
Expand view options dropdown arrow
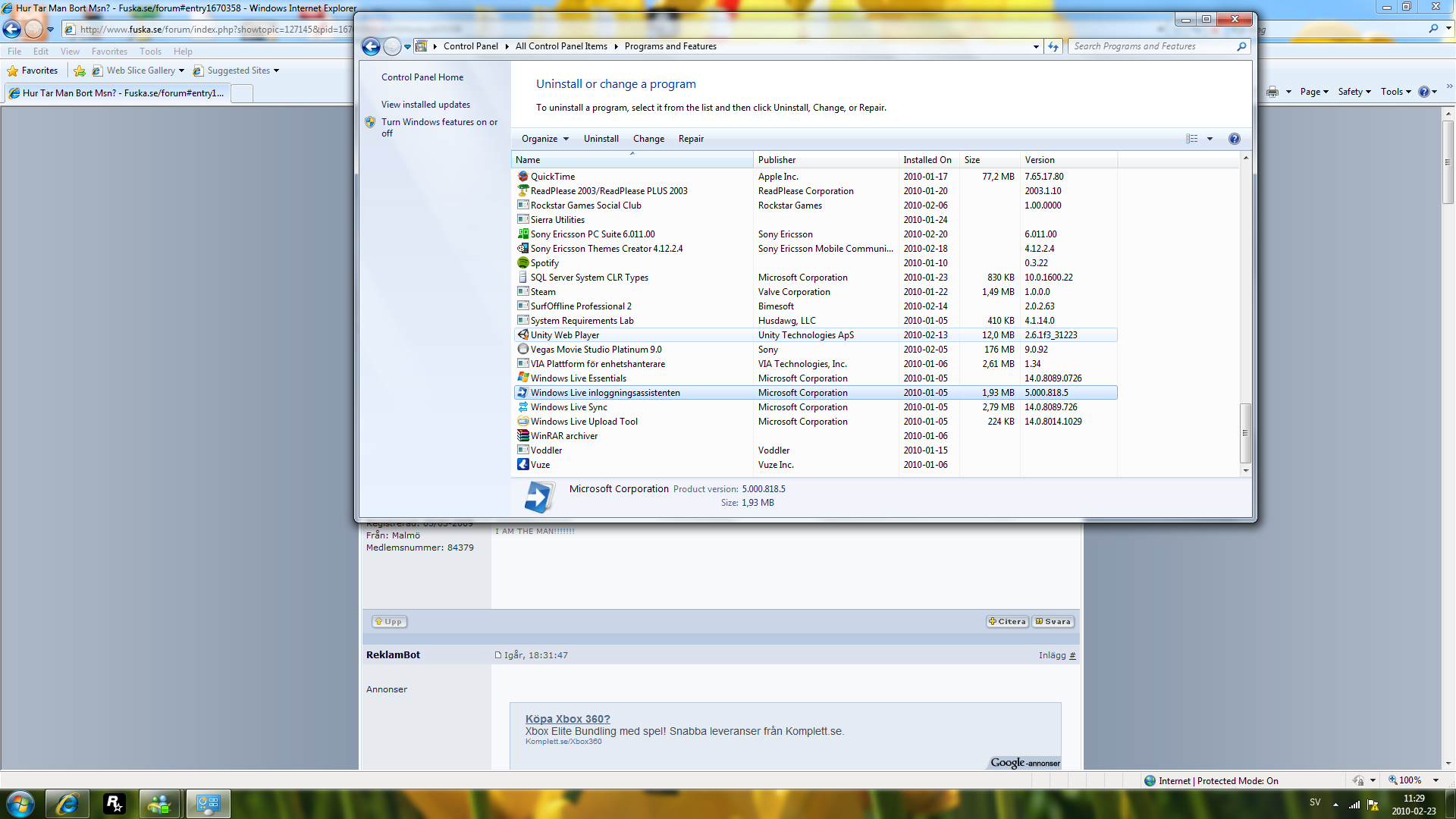tap(1210, 139)
